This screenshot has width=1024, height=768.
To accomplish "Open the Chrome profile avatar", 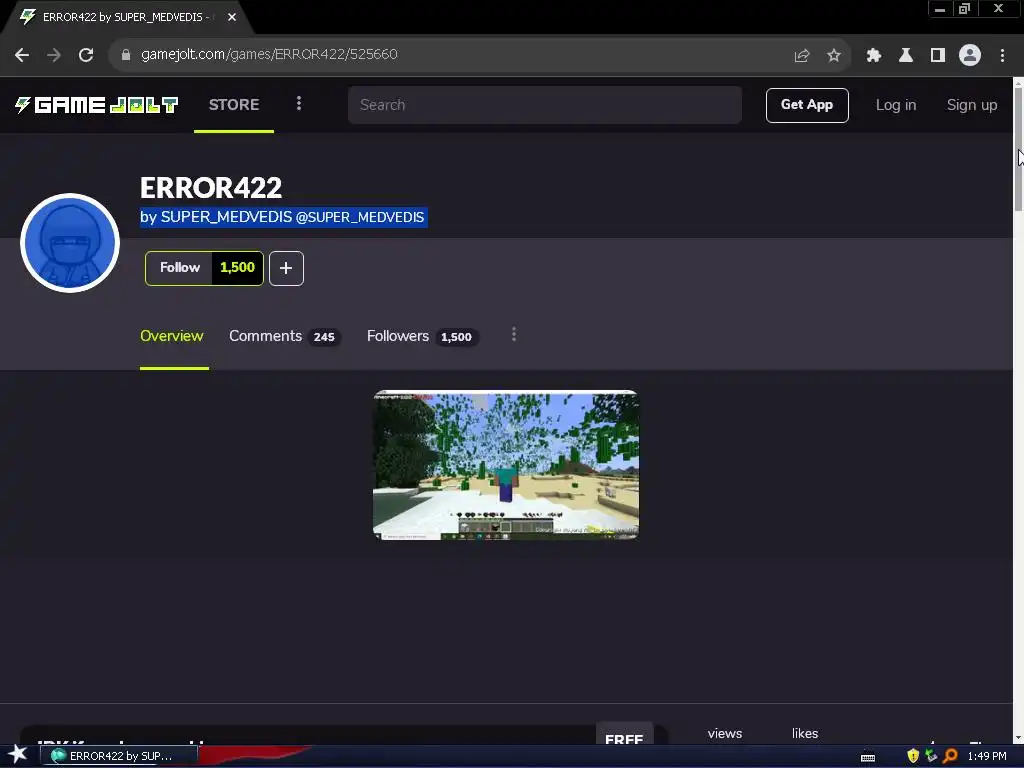I will pyautogui.click(x=970, y=55).
